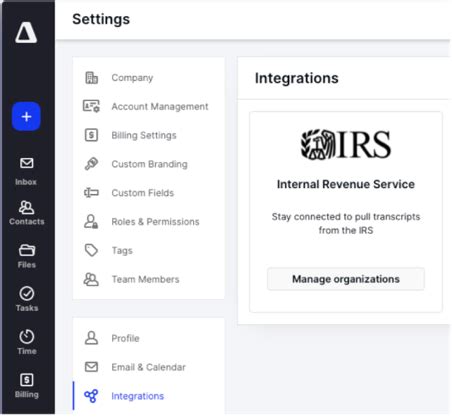This screenshot has width=452, height=417.
Task: Click the Integrations nodes icon
Action: pos(91,396)
